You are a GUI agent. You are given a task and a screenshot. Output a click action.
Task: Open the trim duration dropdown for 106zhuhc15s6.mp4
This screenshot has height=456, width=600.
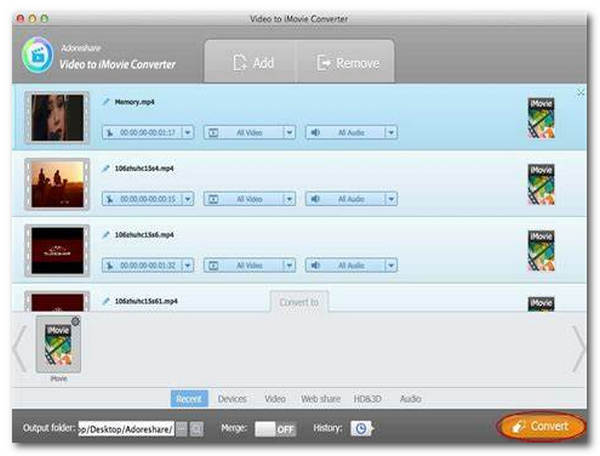[188, 265]
